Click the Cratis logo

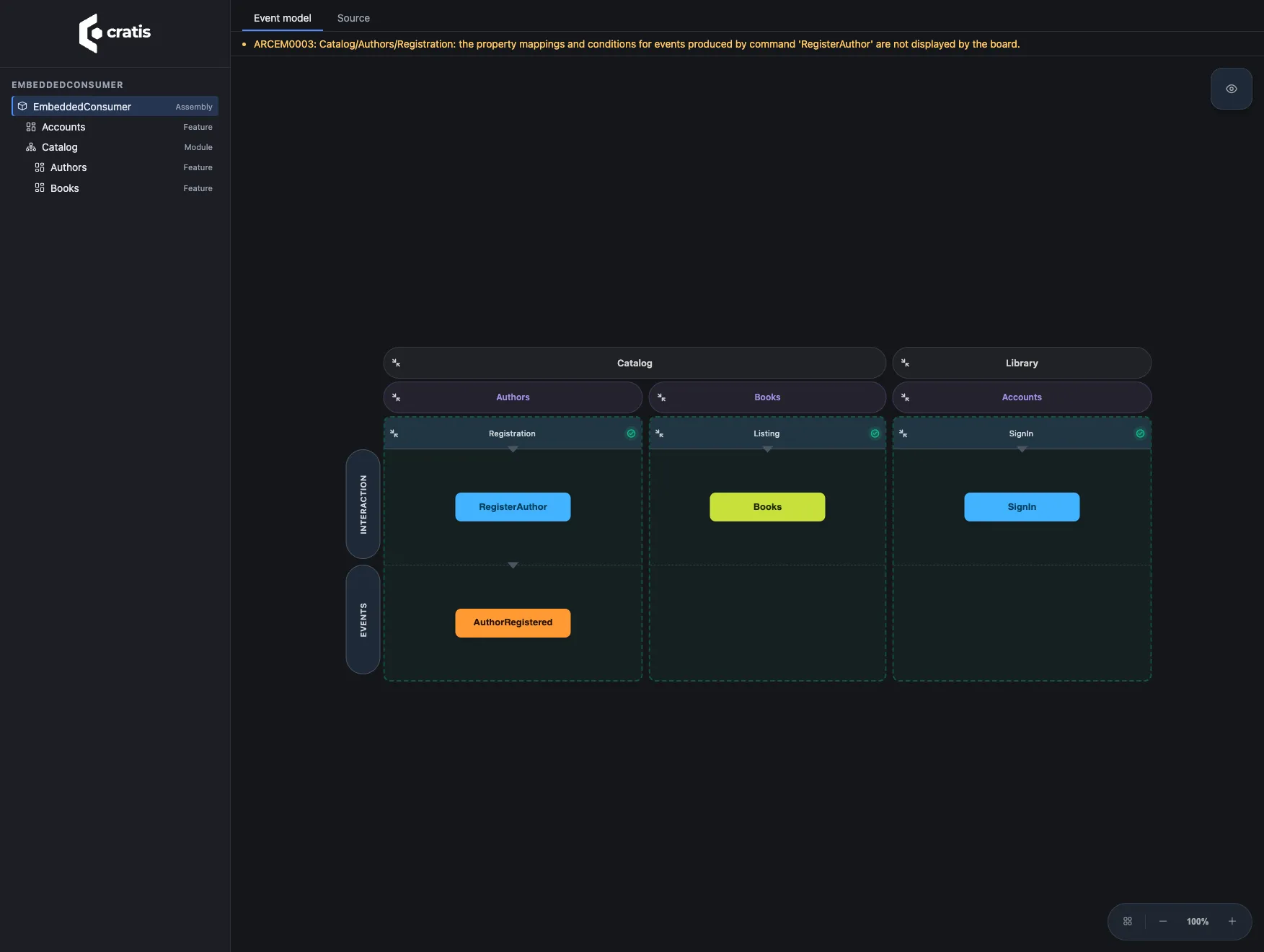click(x=115, y=32)
